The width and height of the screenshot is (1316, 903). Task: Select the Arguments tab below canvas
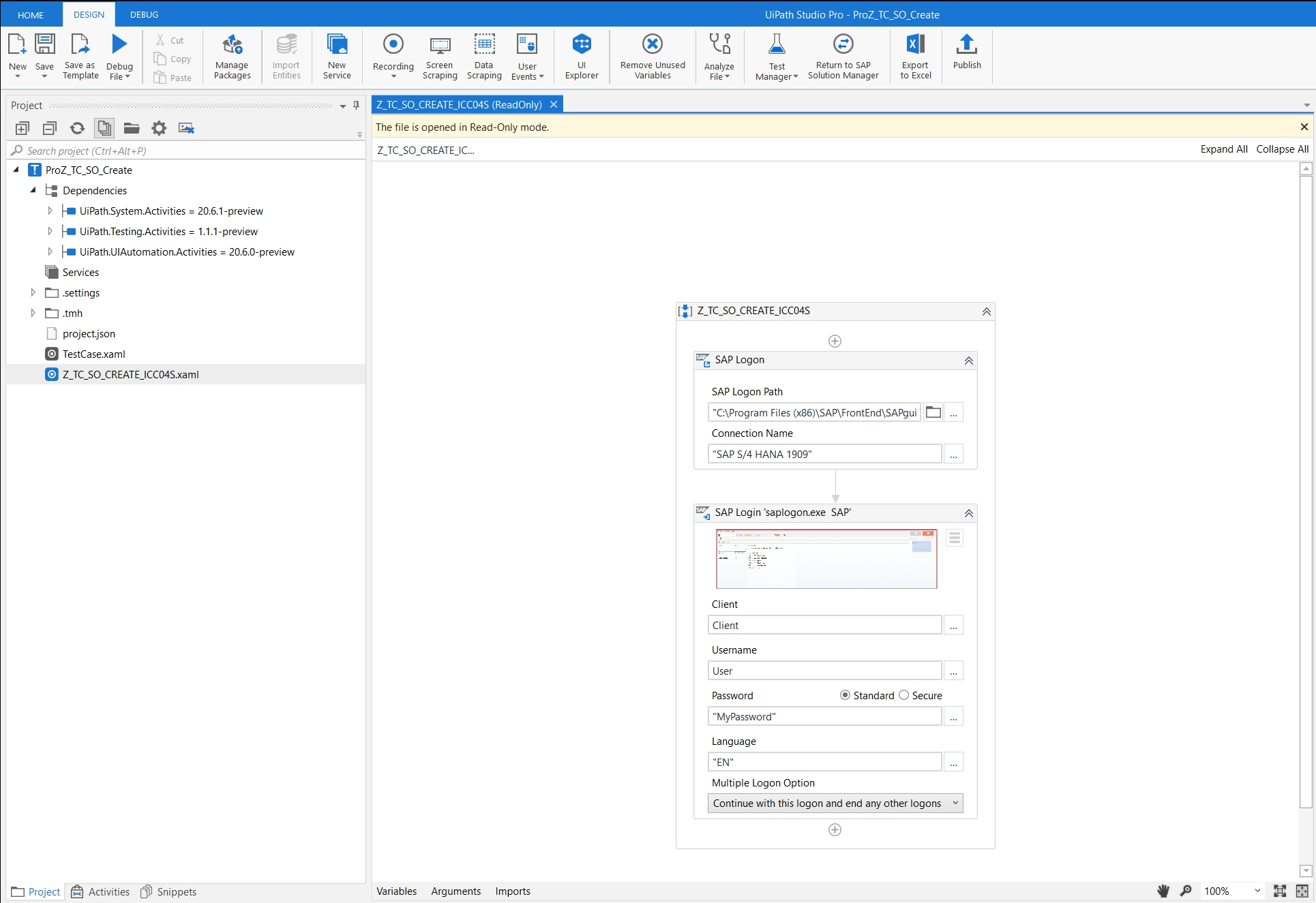(x=455, y=891)
